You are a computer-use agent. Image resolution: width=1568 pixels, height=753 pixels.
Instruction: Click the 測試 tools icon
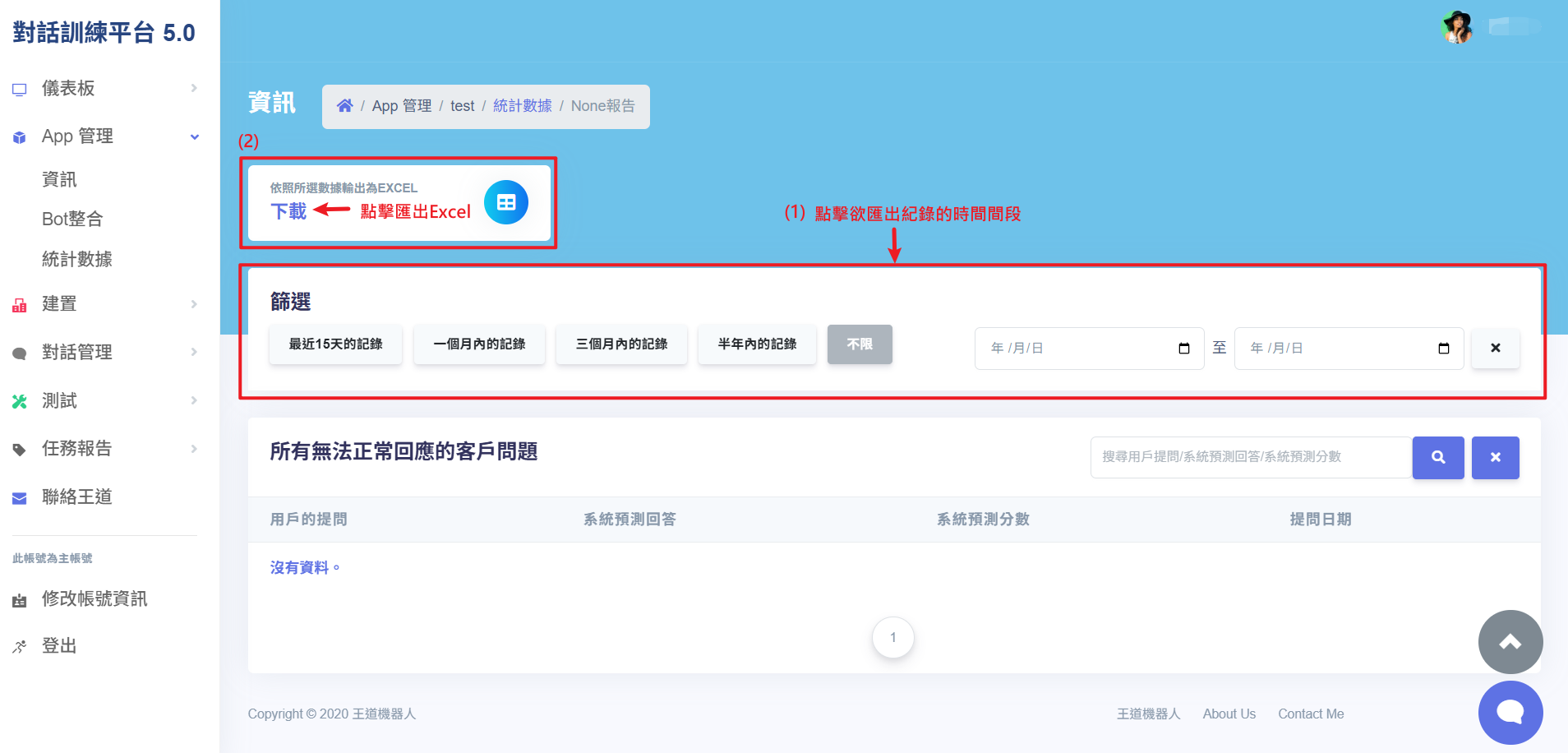(20, 401)
